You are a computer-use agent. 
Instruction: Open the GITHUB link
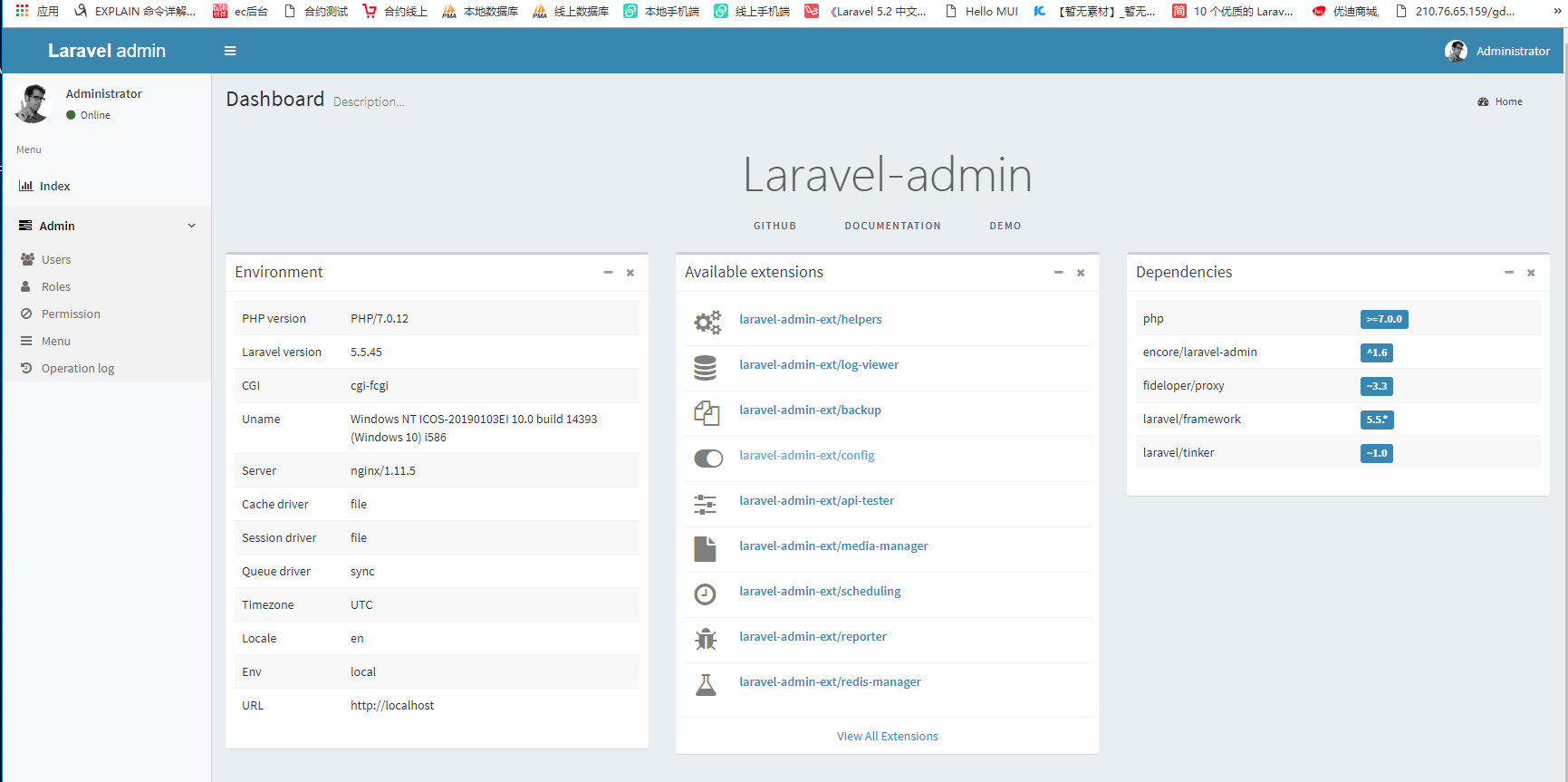(x=774, y=226)
